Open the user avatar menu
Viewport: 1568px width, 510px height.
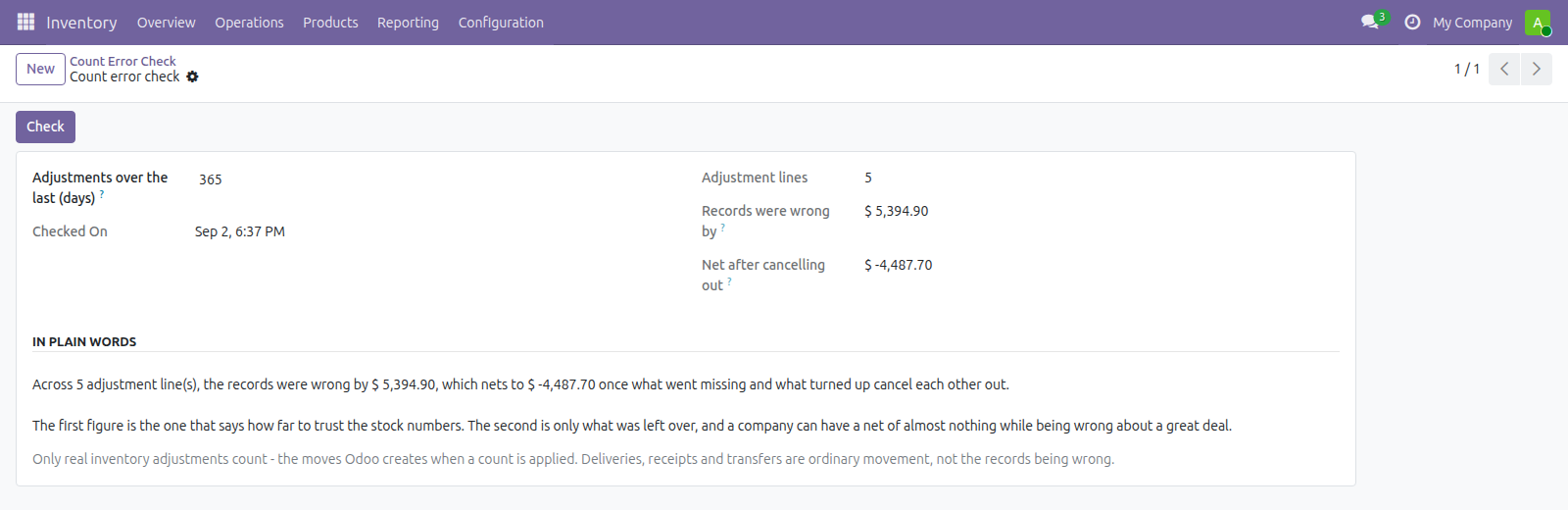pos(1538,22)
